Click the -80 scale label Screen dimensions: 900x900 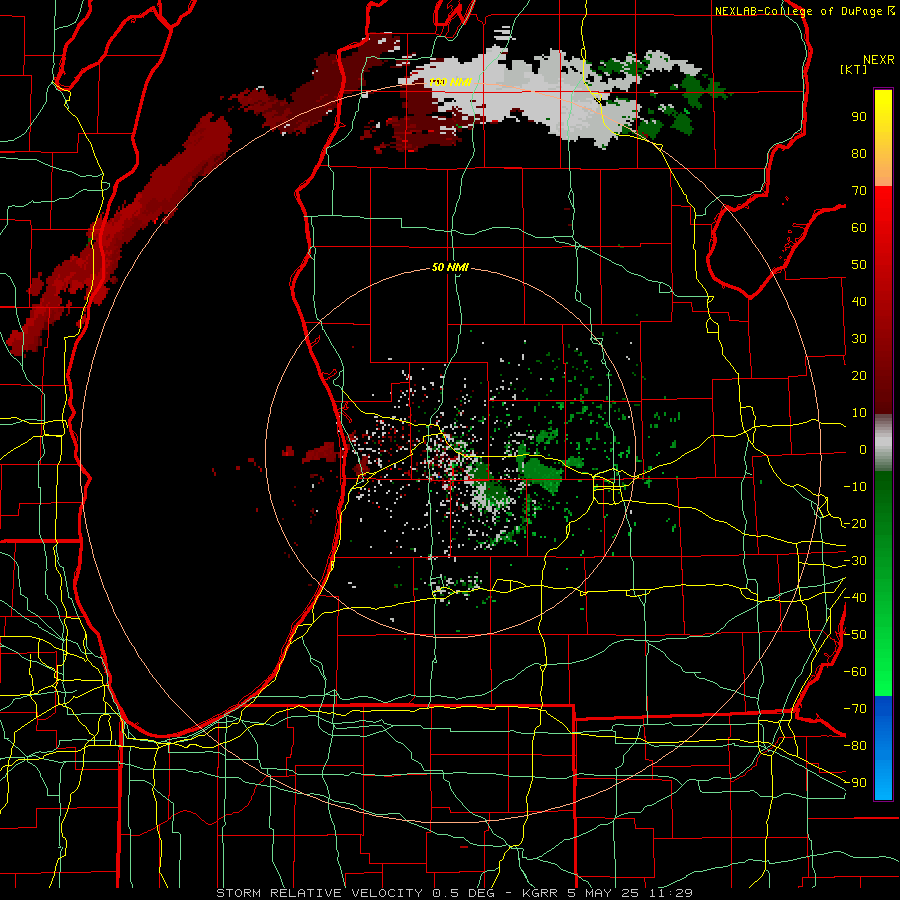[x=855, y=746]
